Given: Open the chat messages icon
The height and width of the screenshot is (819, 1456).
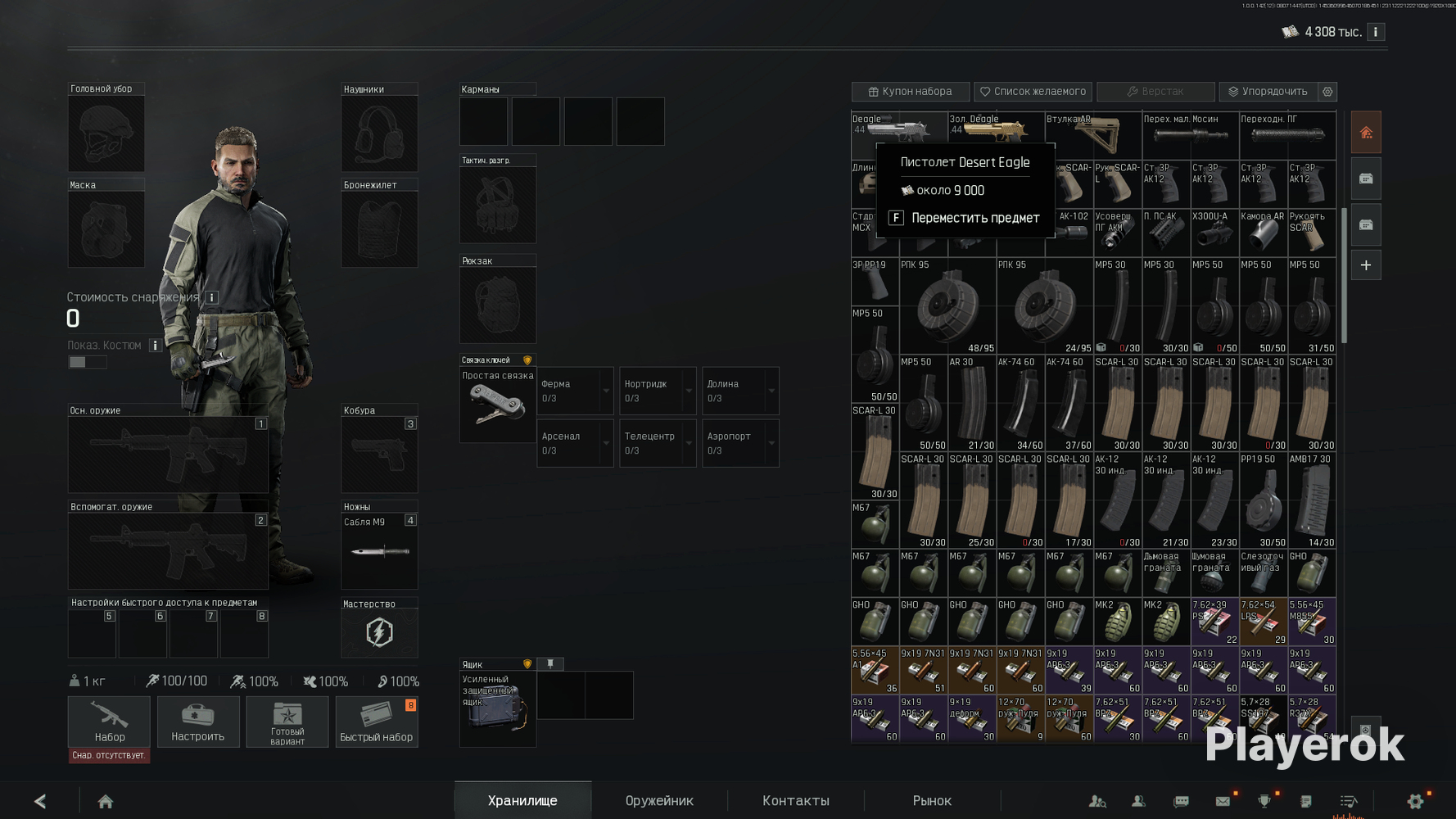Looking at the screenshot, I should pyautogui.click(x=1181, y=801).
